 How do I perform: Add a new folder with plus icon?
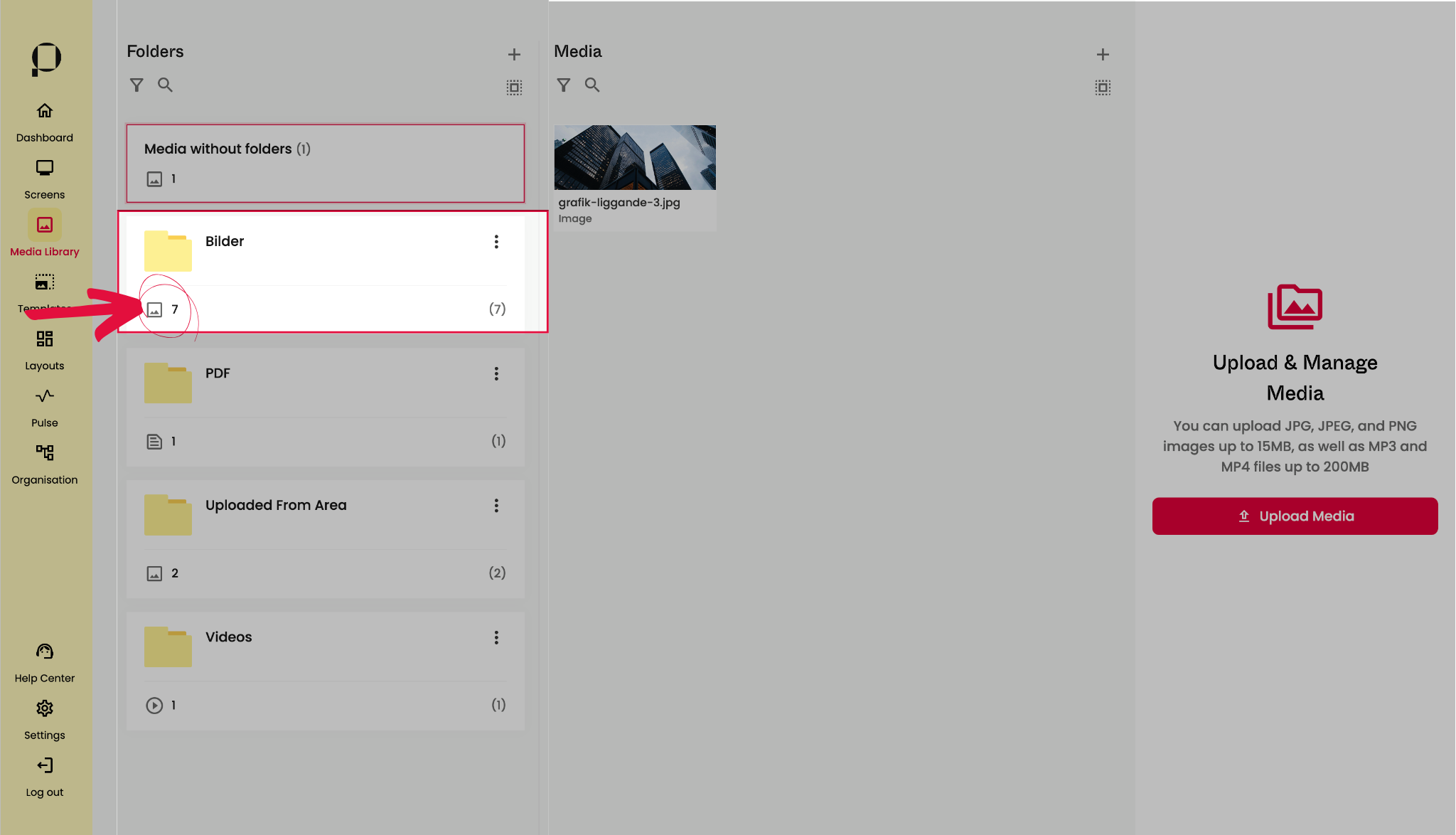(514, 54)
